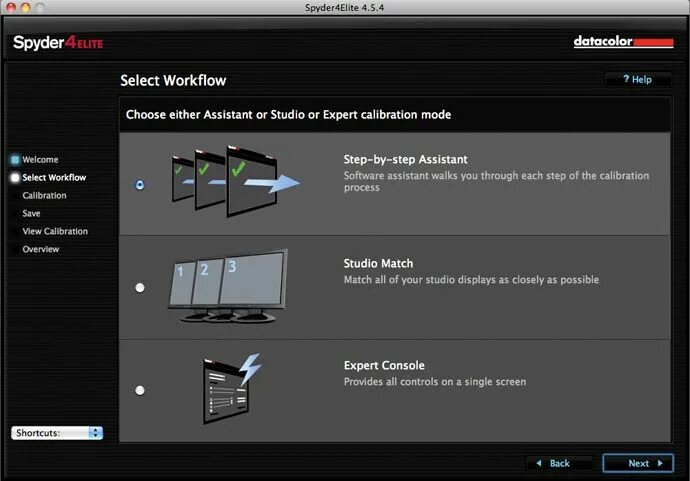Open the Help link
Screen dimensions: 690x481
637,79
